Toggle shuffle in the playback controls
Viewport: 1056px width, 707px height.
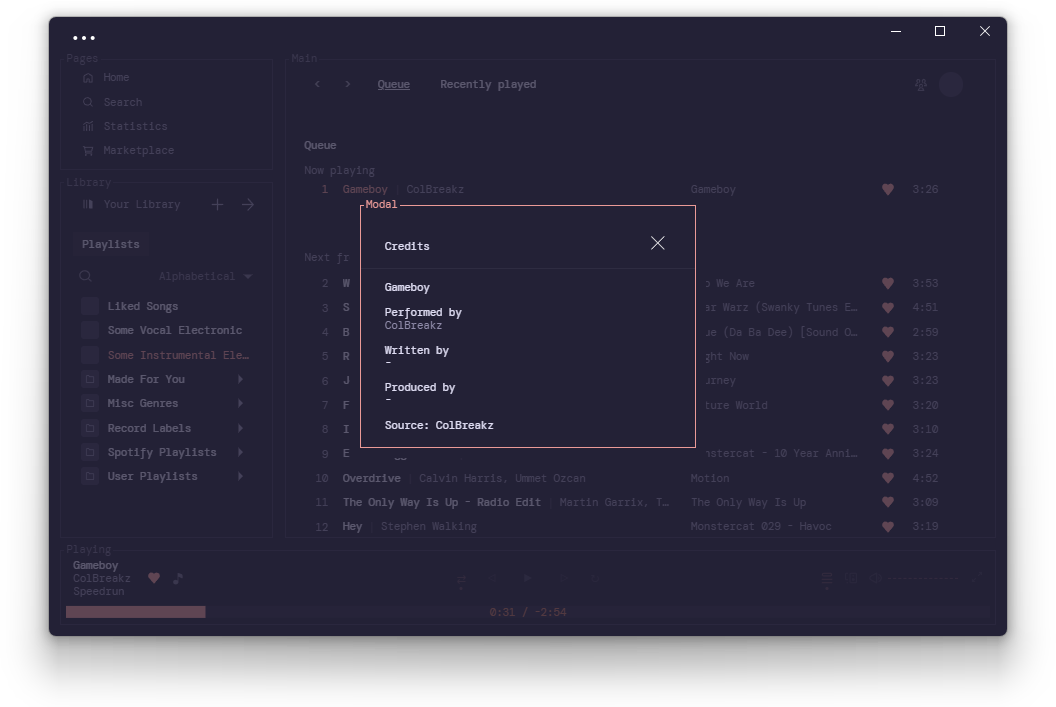pyautogui.click(x=461, y=579)
